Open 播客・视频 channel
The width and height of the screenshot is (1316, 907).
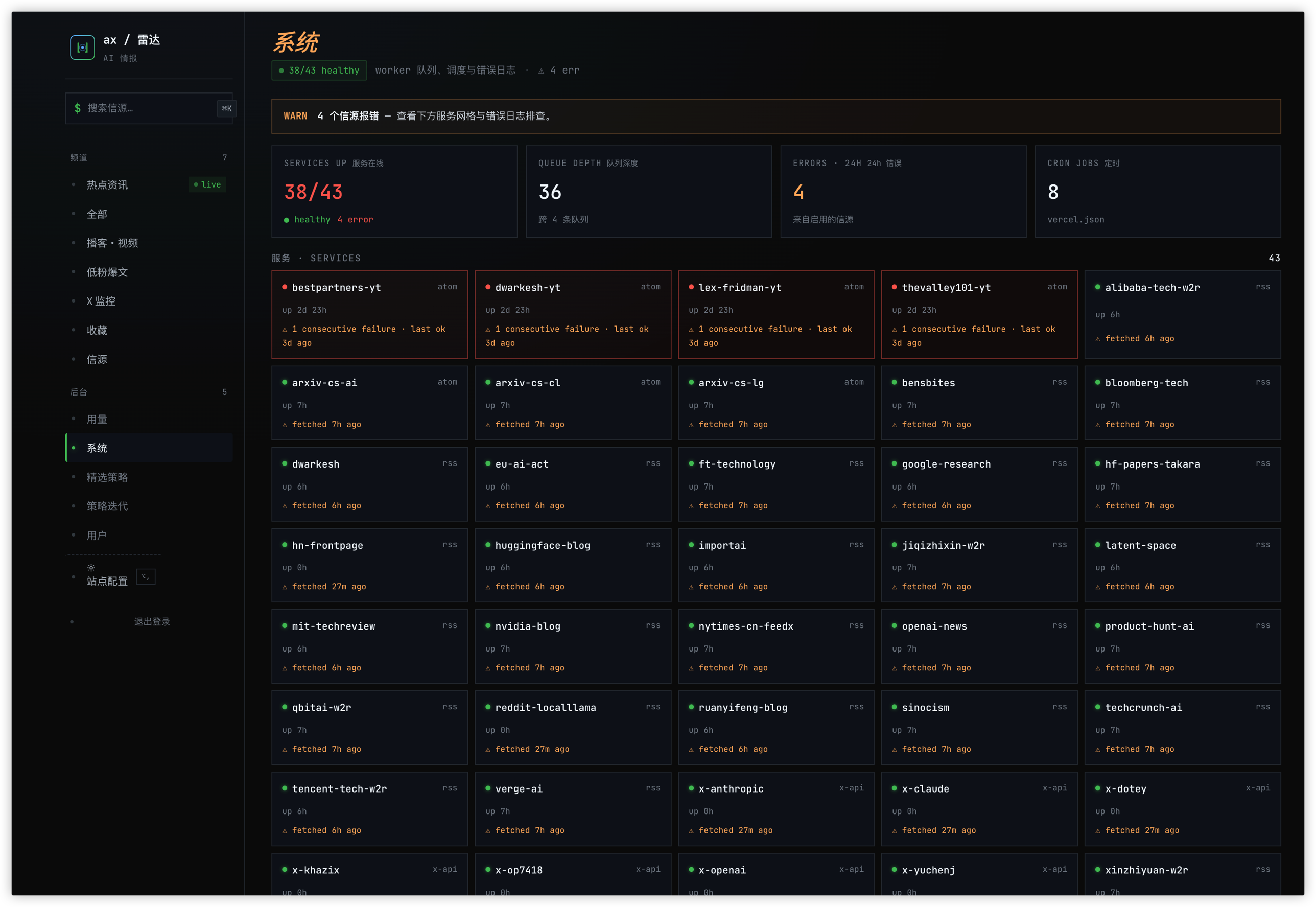tap(149, 243)
